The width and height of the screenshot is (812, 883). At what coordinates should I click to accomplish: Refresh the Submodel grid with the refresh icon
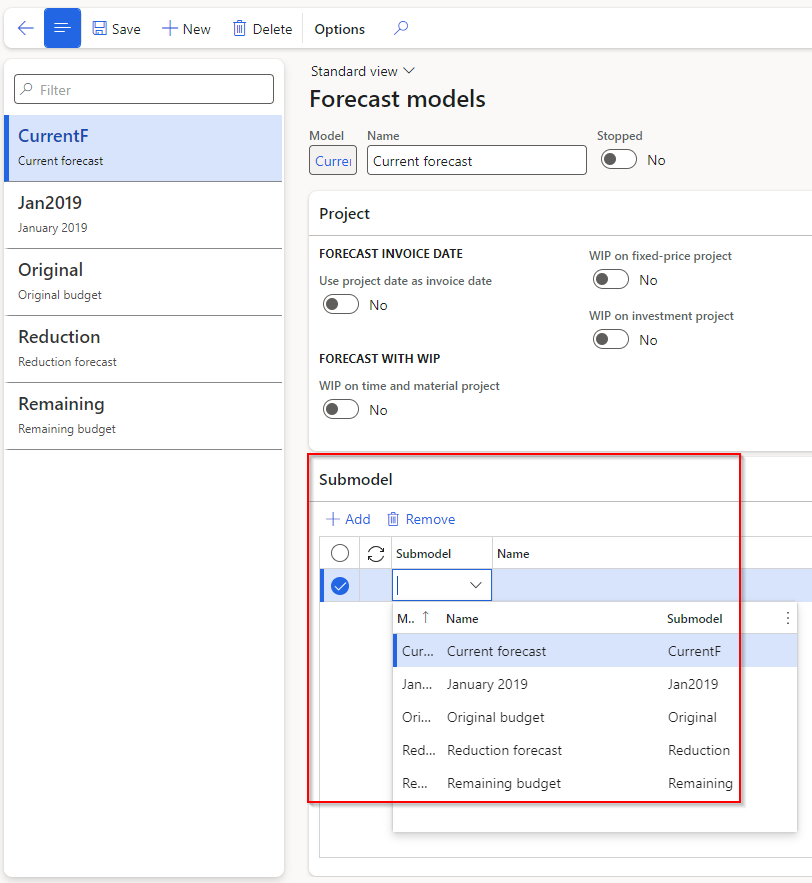[x=375, y=553]
